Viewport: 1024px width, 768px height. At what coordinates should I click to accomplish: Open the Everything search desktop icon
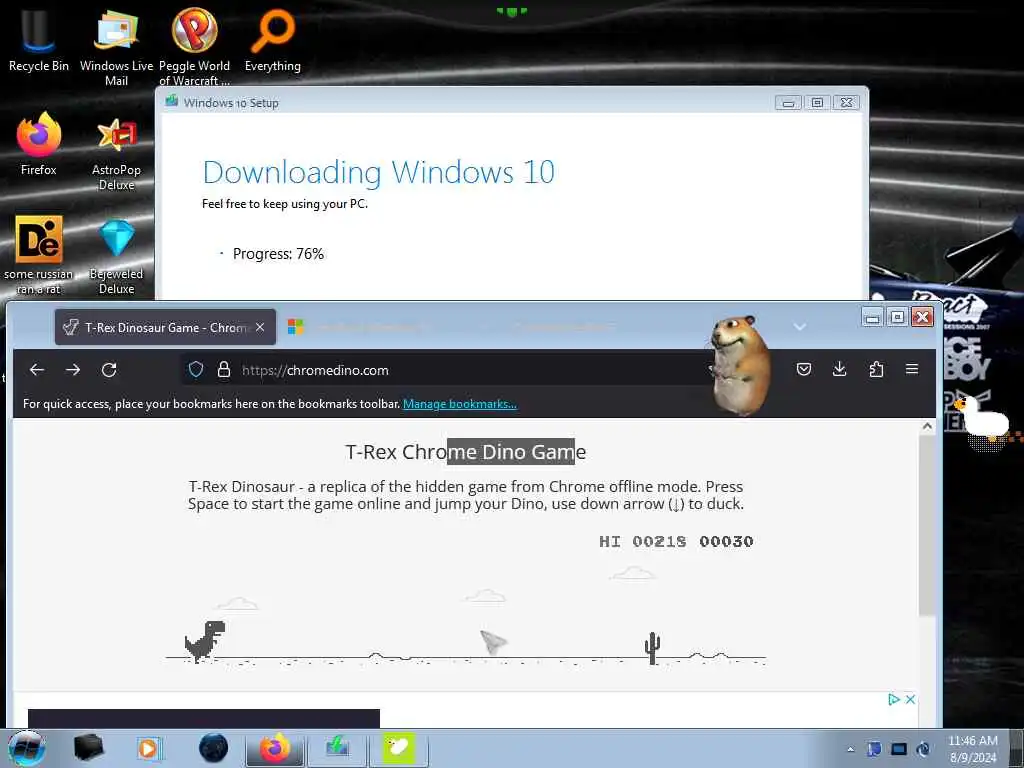click(x=272, y=40)
